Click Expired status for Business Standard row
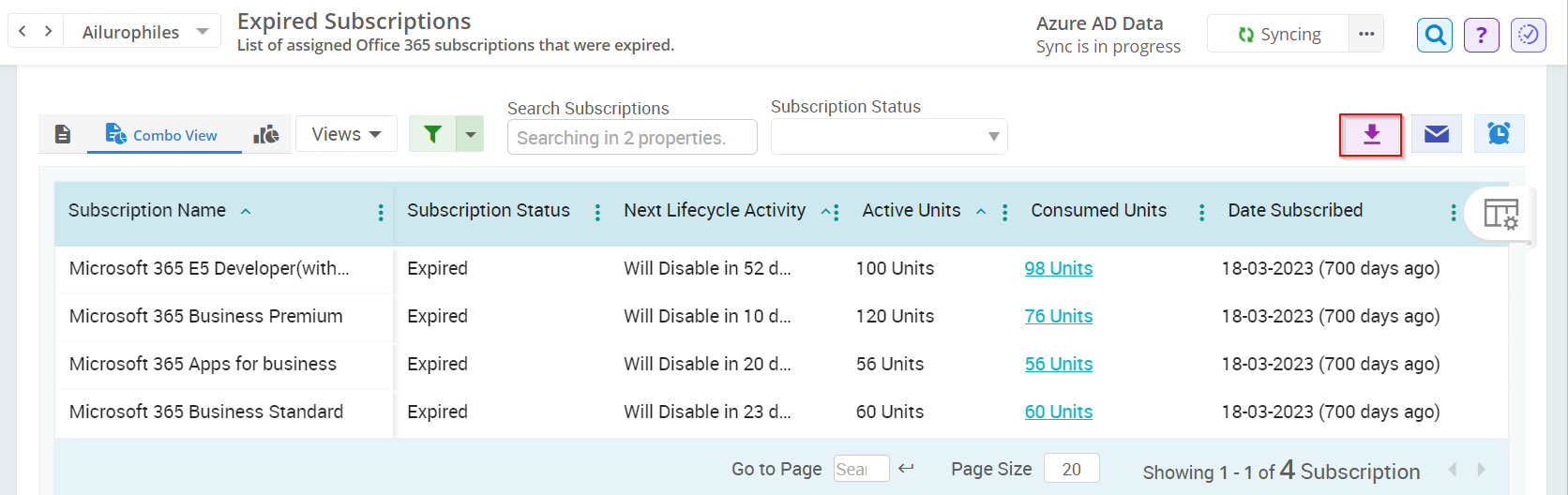This screenshot has width=1568, height=495. (x=437, y=412)
